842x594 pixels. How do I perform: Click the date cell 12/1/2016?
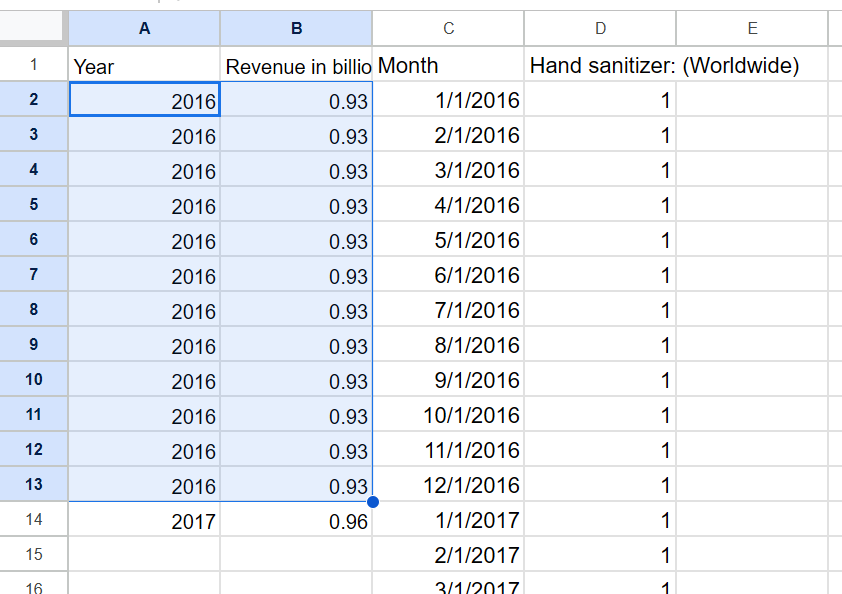click(448, 484)
